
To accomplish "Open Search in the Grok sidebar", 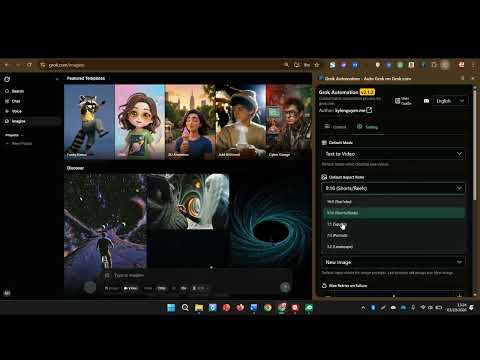I will [15, 91].
